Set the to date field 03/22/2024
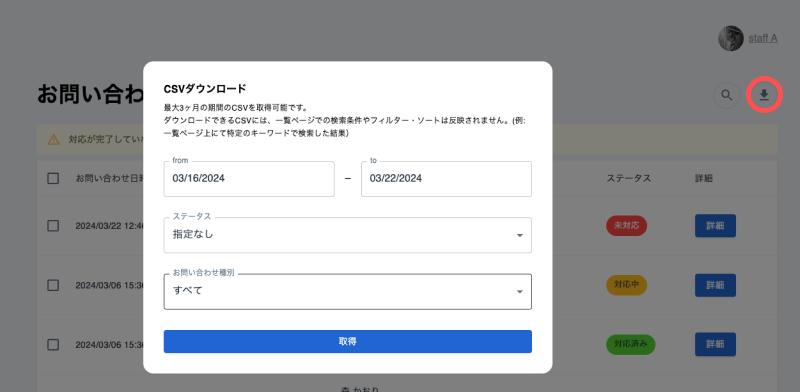 click(446, 179)
